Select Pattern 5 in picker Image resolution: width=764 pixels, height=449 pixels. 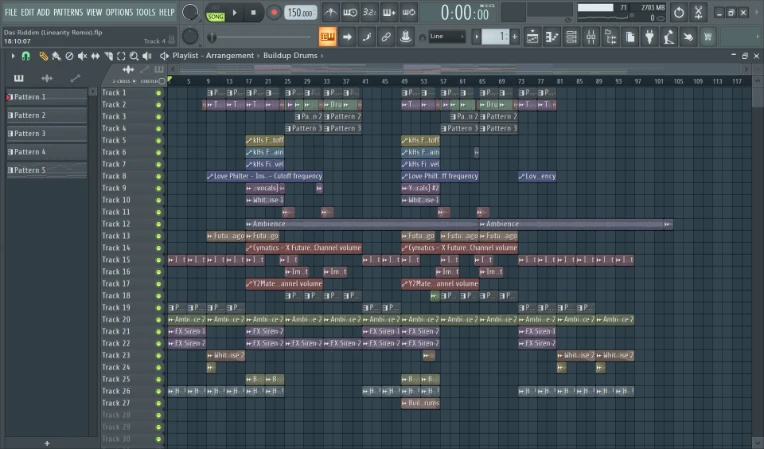47,170
